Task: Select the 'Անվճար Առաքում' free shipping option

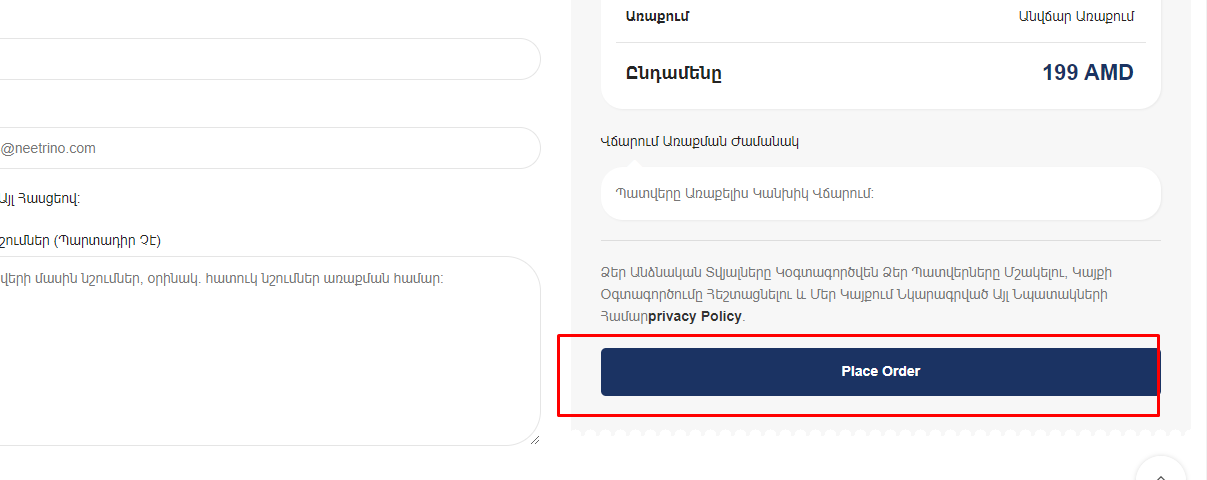Action: [x=1075, y=16]
